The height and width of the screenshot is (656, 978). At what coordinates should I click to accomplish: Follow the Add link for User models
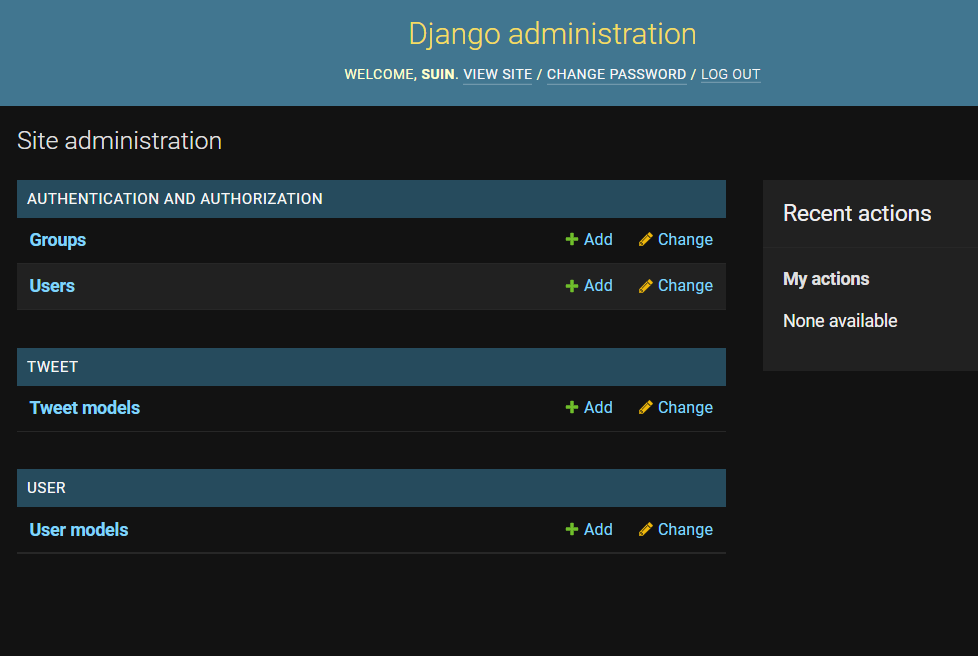point(598,529)
